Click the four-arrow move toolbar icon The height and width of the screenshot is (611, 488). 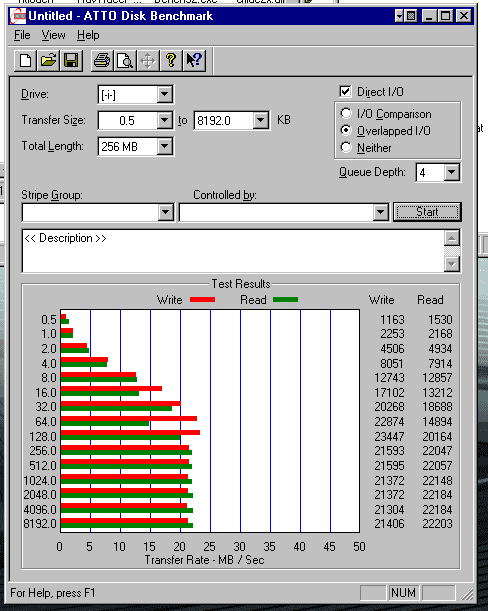click(x=148, y=61)
